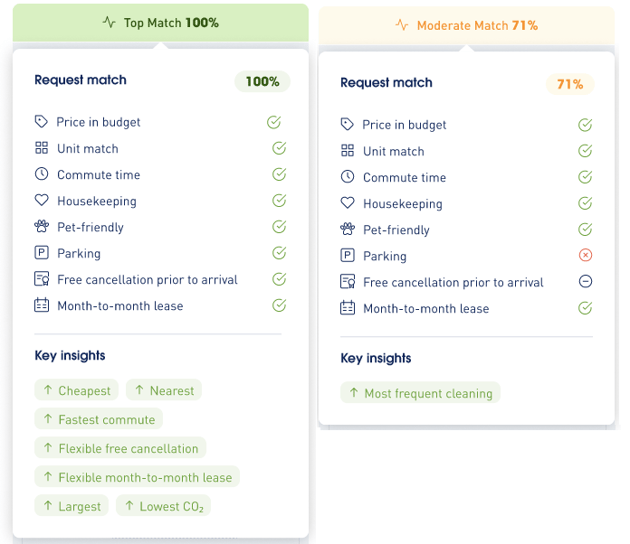This screenshot has height=544, width=630.
Task: Click the Pet-friendly paw icon in Top Match card
Action: click(x=41, y=227)
